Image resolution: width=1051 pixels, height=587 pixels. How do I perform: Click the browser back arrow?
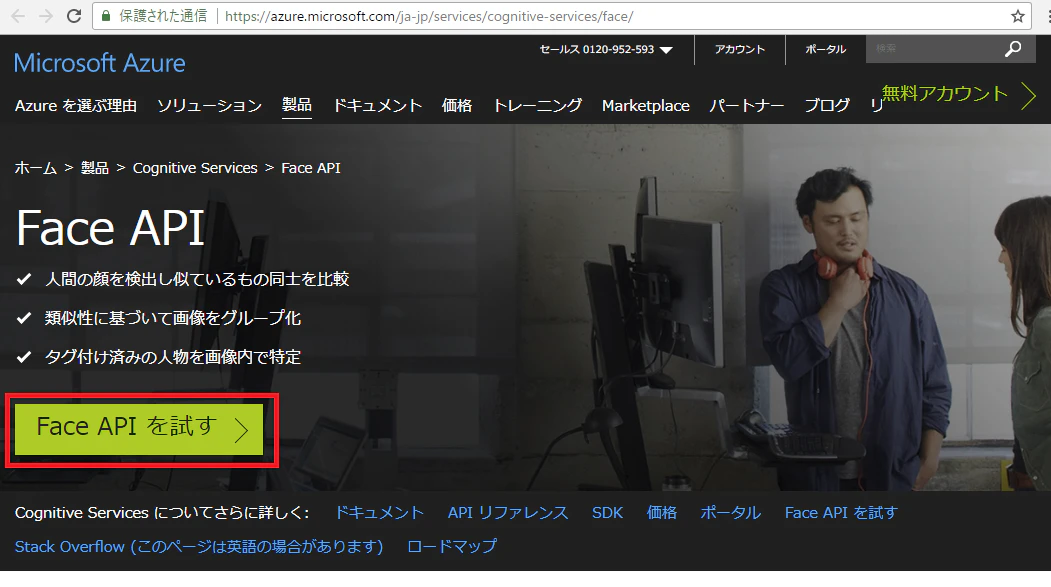pyautogui.click(x=17, y=16)
